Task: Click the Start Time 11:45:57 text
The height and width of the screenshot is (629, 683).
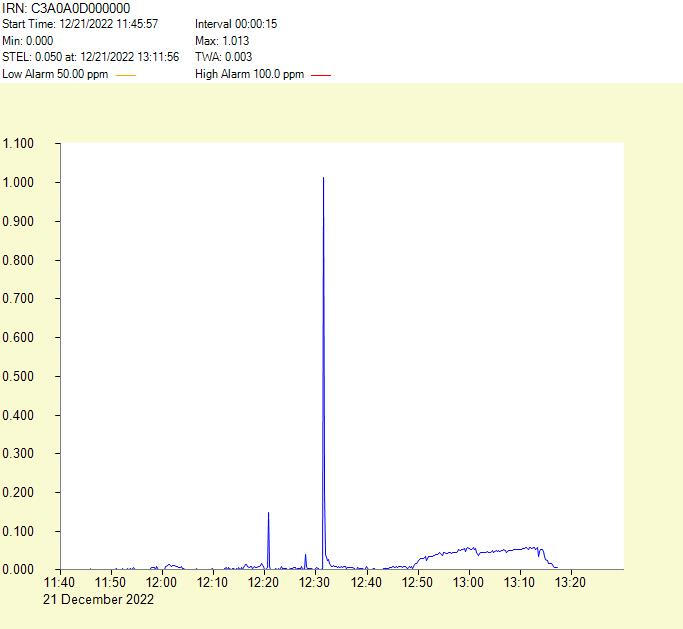Action: pyautogui.click(x=80, y=24)
